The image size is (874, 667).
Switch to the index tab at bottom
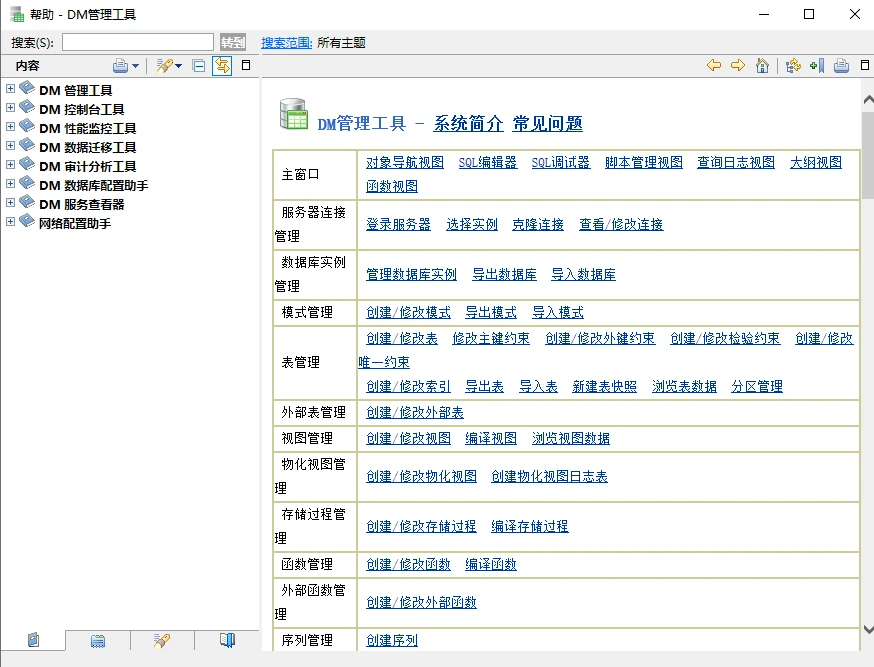pyautogui.click(x=97, y=641)
